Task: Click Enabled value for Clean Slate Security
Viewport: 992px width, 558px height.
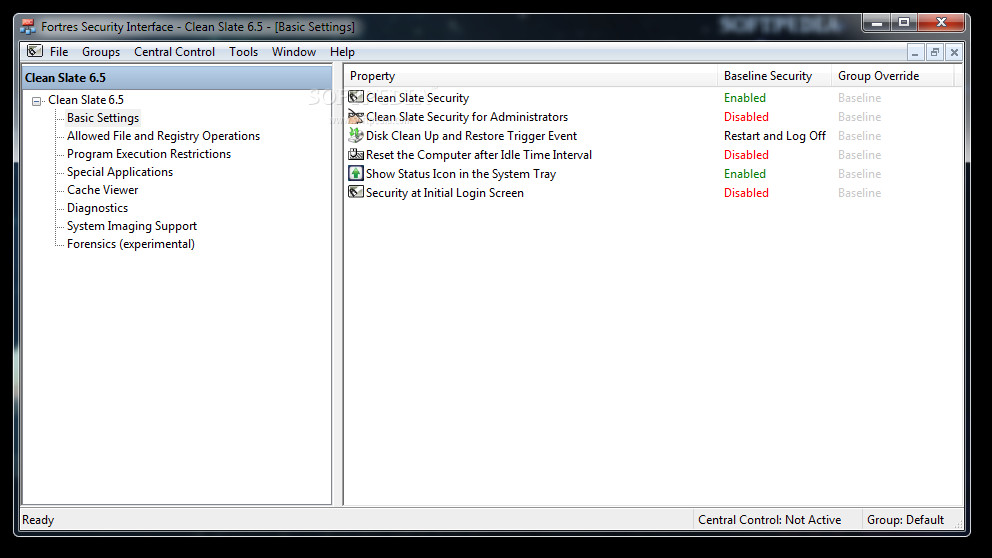Action: [745, 98]
